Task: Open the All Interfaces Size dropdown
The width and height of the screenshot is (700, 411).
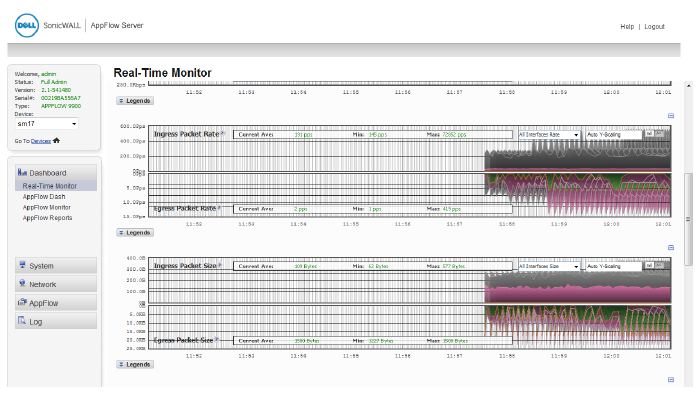Action: click(x=549, y=266)
